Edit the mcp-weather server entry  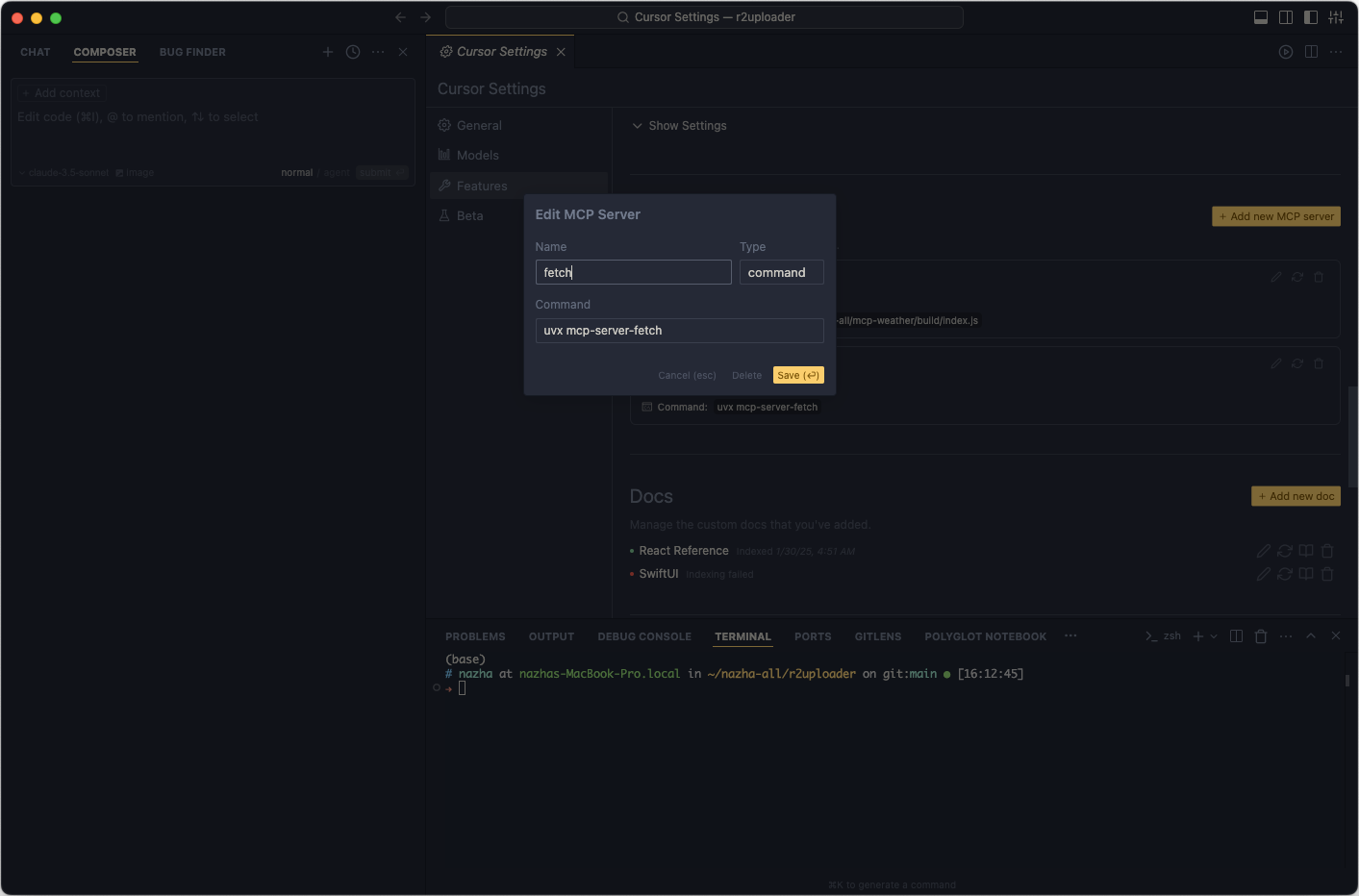[1276, 277]
